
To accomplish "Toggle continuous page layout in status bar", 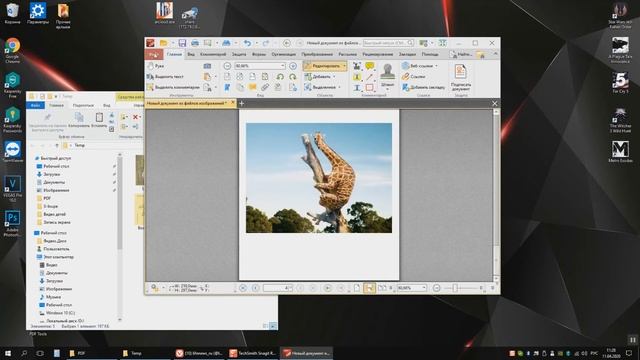I will tap(369, 288).
